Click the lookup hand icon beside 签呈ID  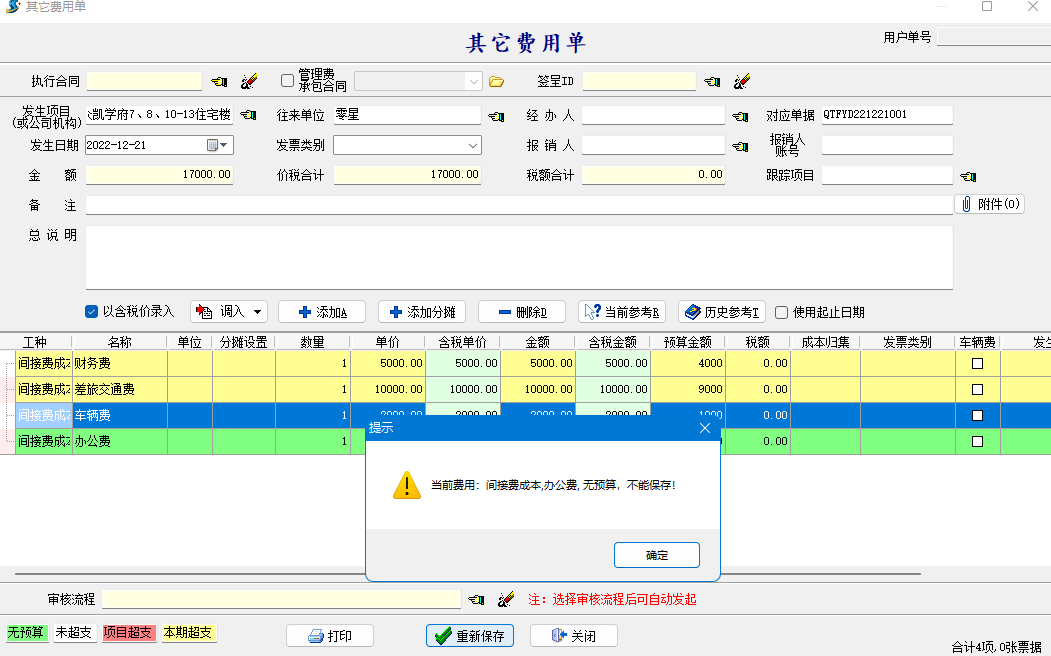click(x=712, y=81)
